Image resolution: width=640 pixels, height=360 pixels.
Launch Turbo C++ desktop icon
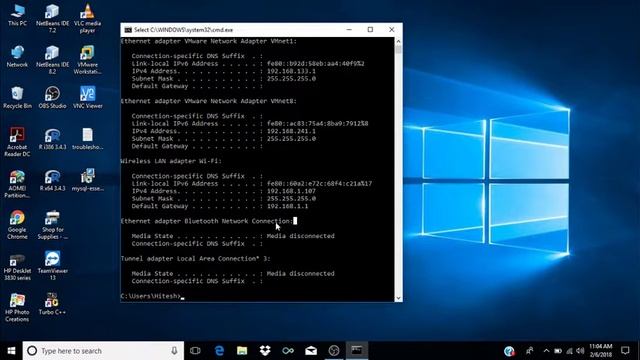tap(52, 304)
